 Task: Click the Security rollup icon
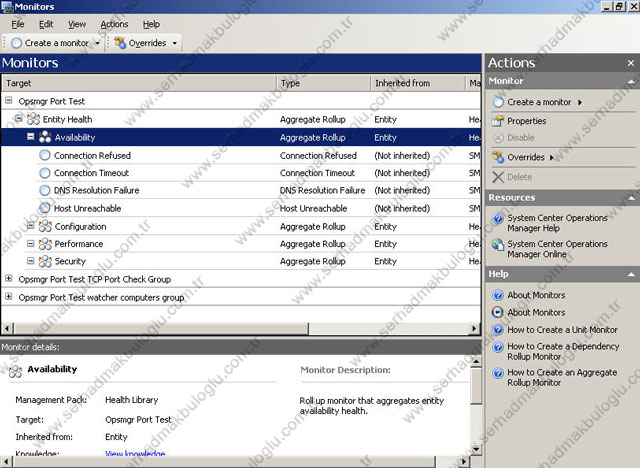coord(45,261)
